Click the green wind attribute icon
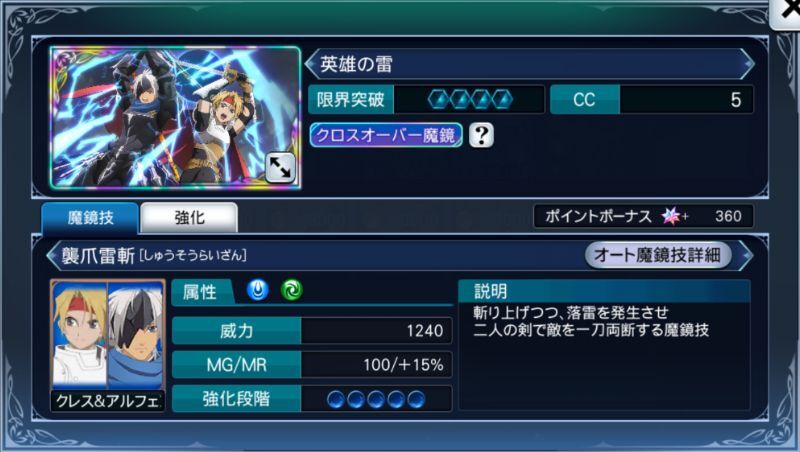 (292, 290)
